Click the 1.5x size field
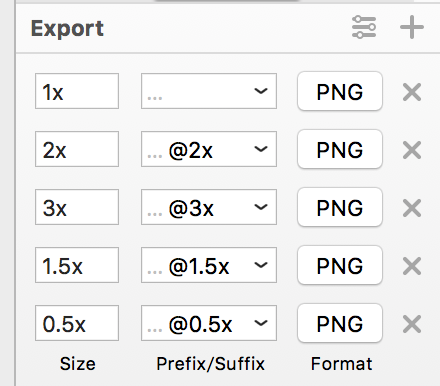 (77, 265)
